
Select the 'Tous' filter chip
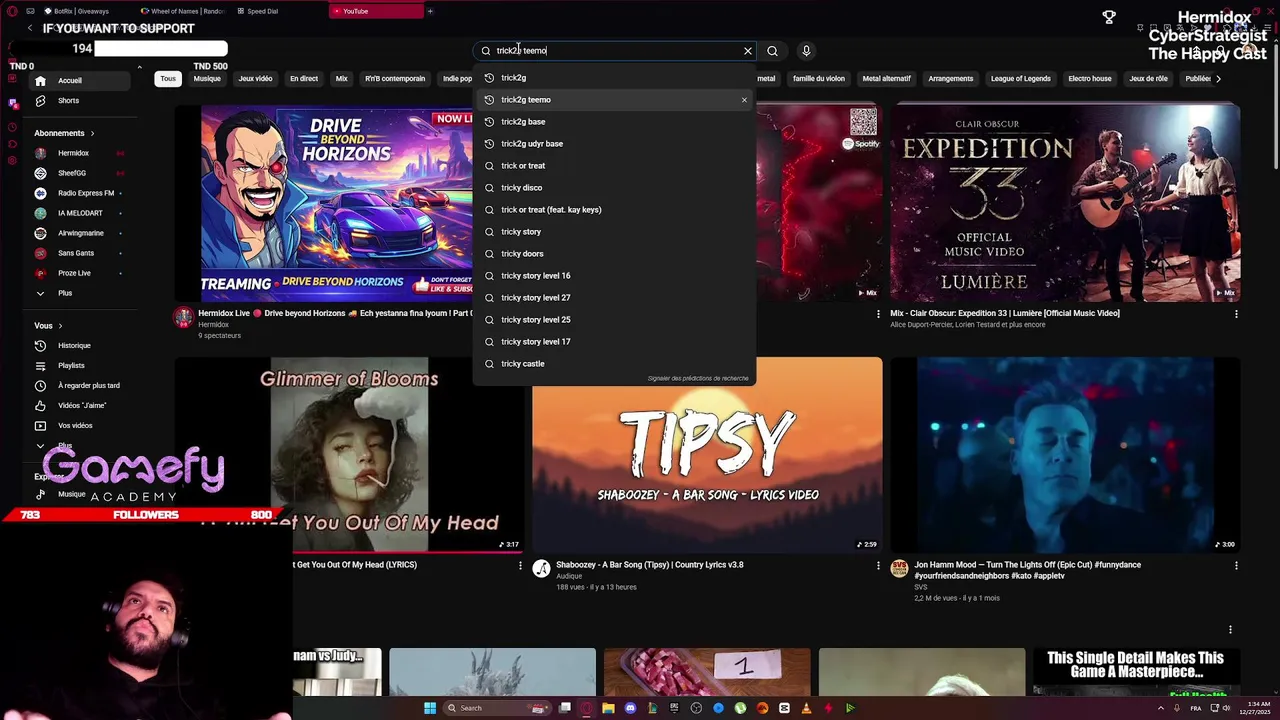pyautogui.click(x=168, y=78)
